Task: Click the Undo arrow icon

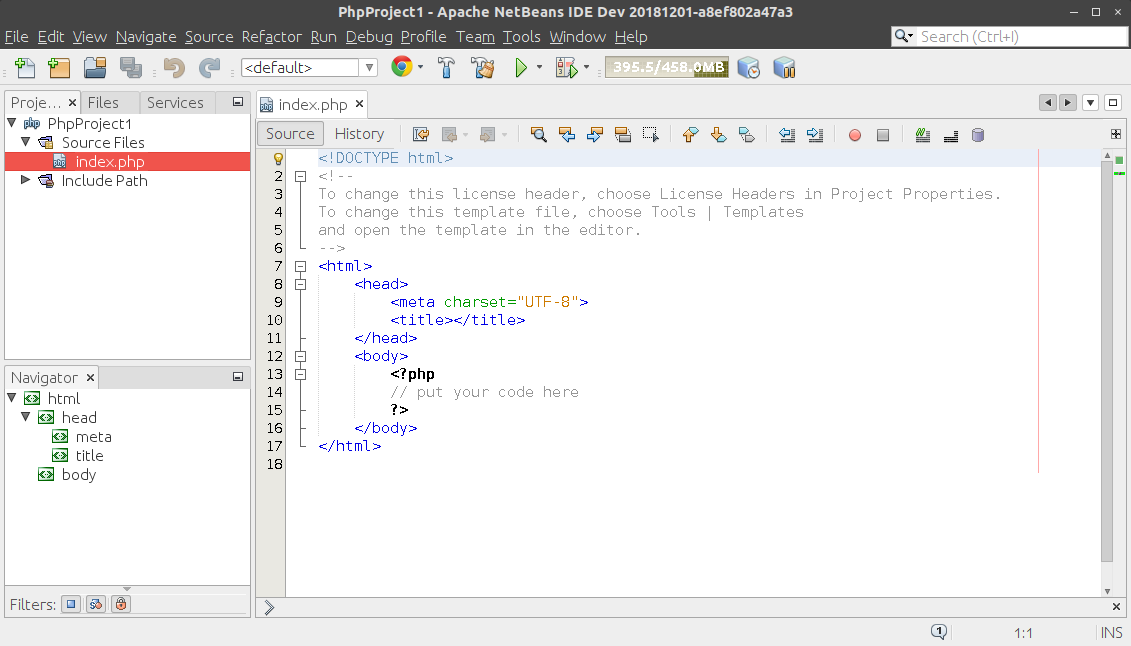Action: point(174,68)
